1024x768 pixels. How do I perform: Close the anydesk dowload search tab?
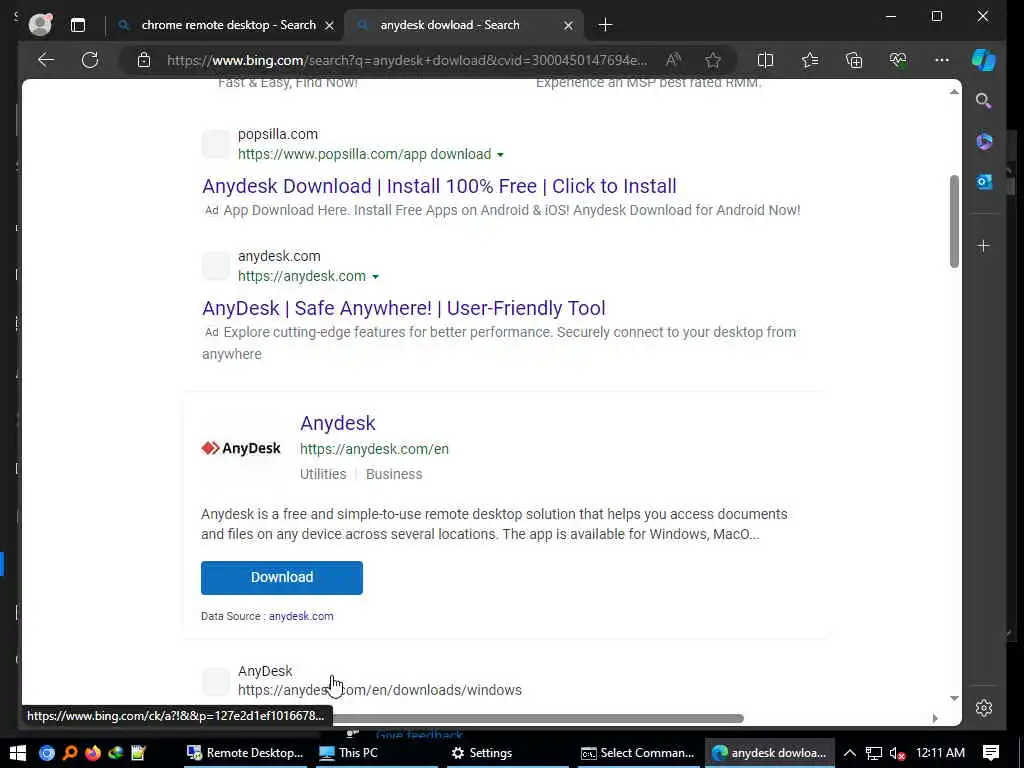point(568,25)
